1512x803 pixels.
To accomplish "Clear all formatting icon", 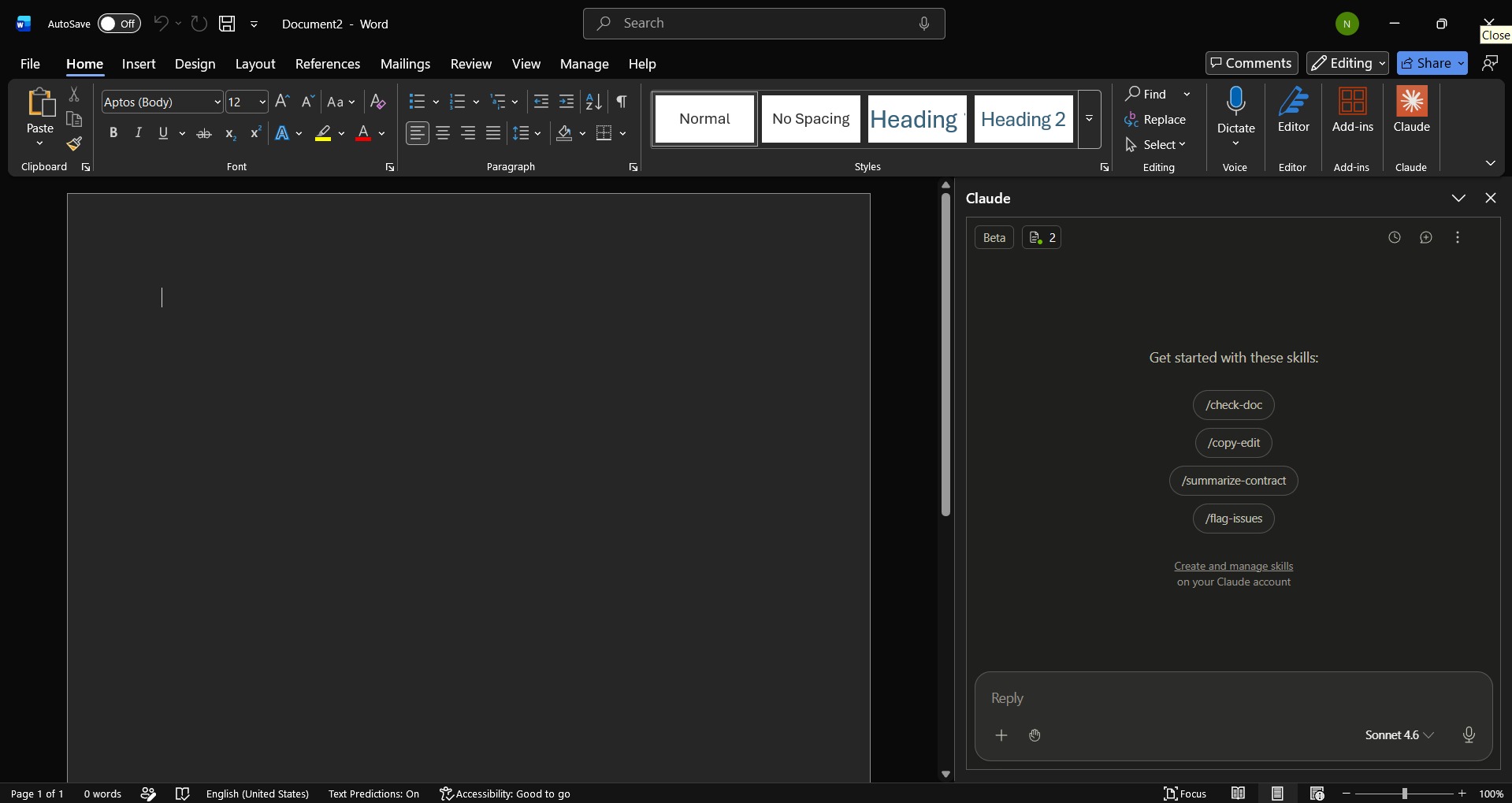I will [x=378, y=102].
